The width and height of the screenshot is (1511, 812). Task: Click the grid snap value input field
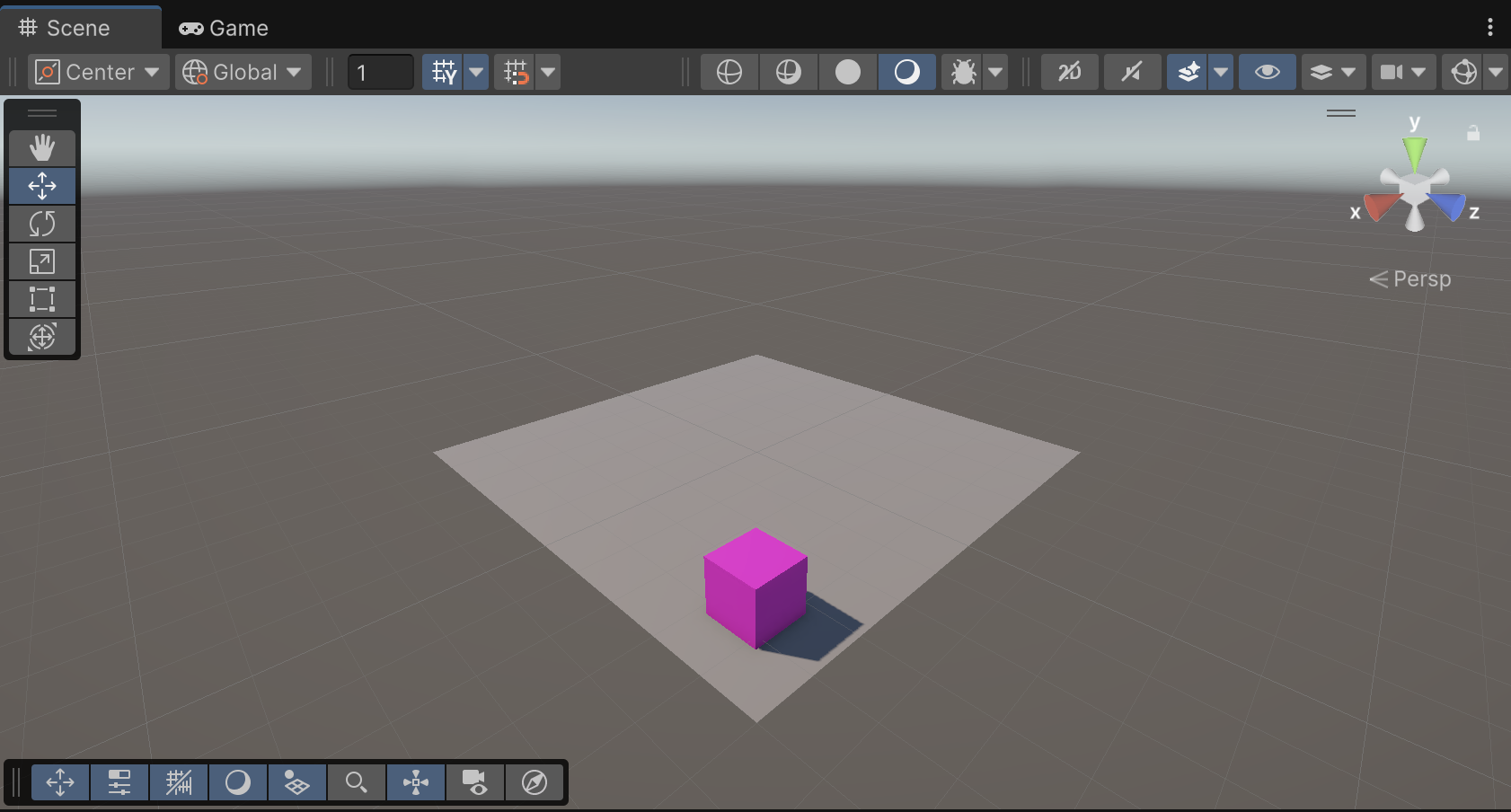381,72
